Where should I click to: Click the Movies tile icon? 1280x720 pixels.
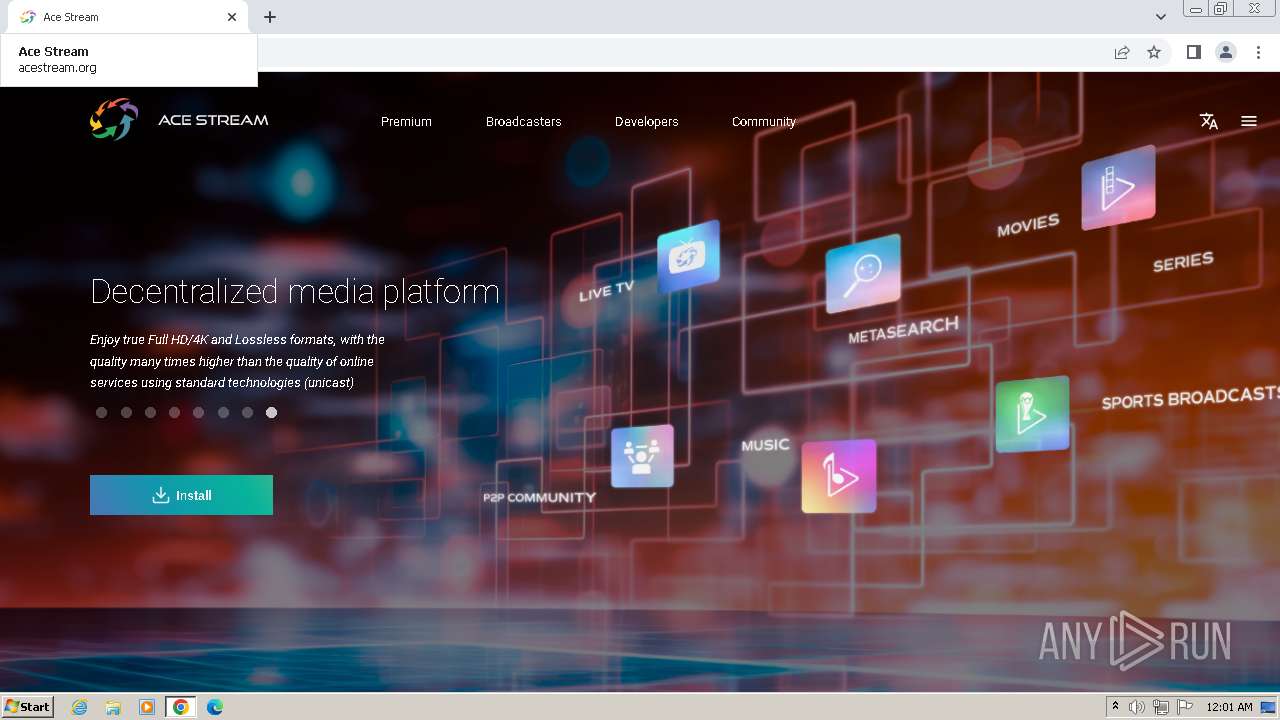(1118, 187)
